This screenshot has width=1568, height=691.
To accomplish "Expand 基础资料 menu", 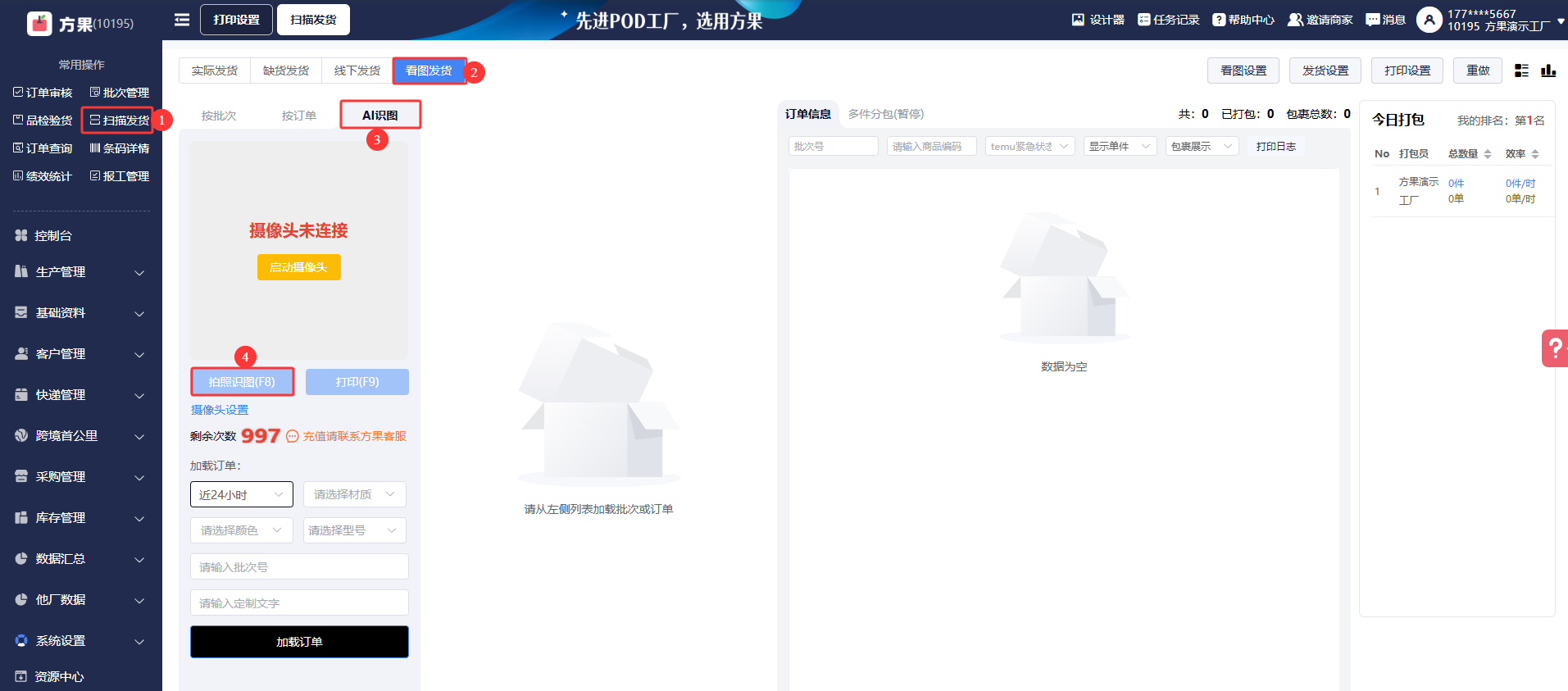I will point(80,313).
